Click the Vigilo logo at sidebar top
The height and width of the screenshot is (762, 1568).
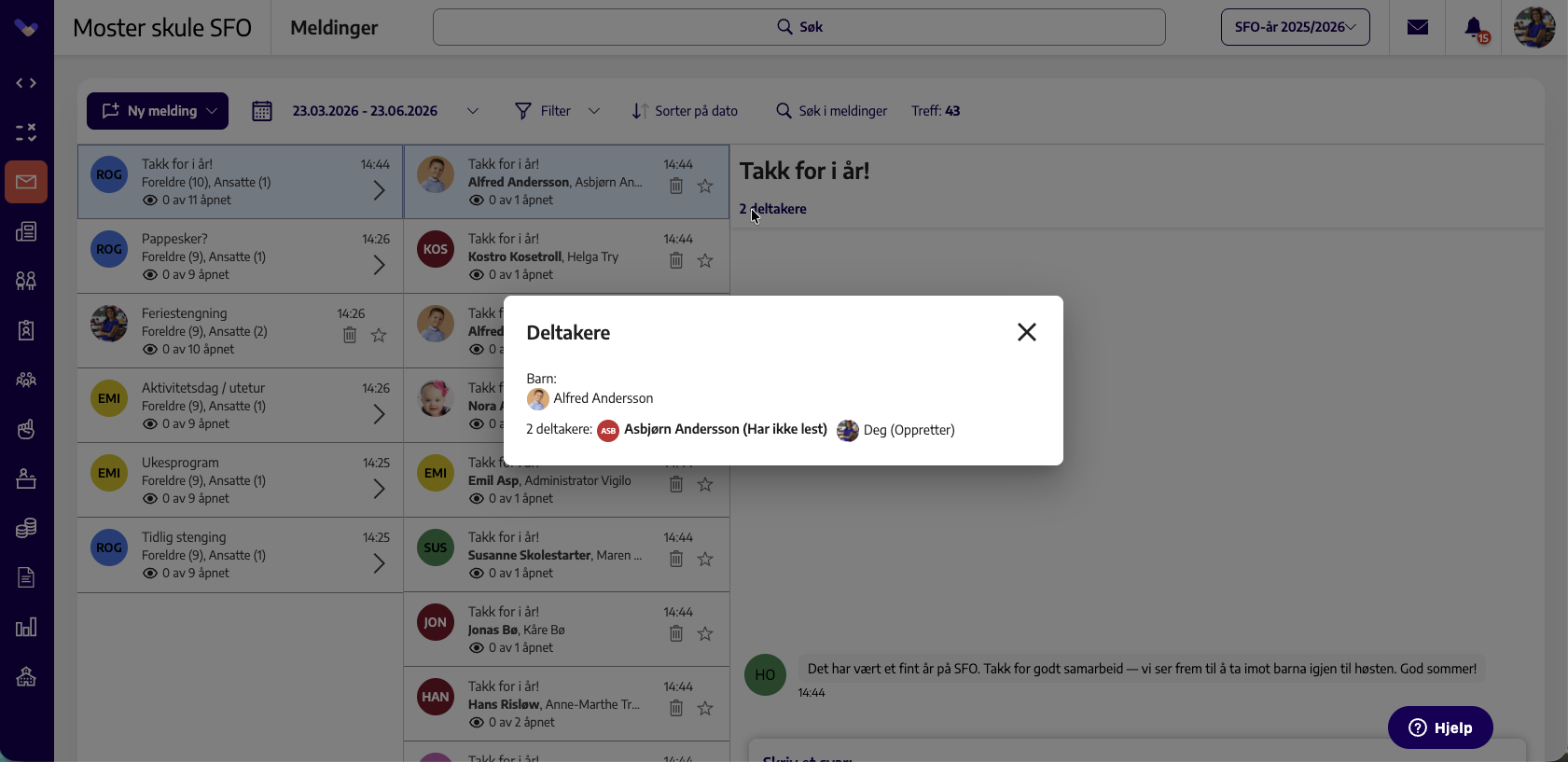pyautogui.click(x=26, y=28)
